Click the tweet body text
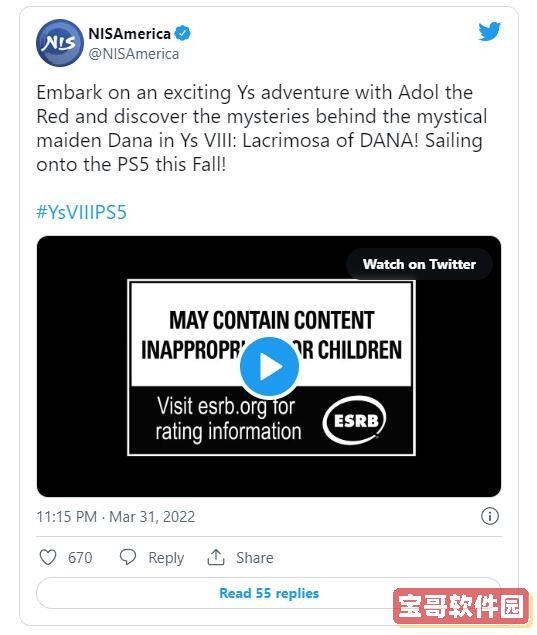The image size is (537, 635). click(261, 128)
